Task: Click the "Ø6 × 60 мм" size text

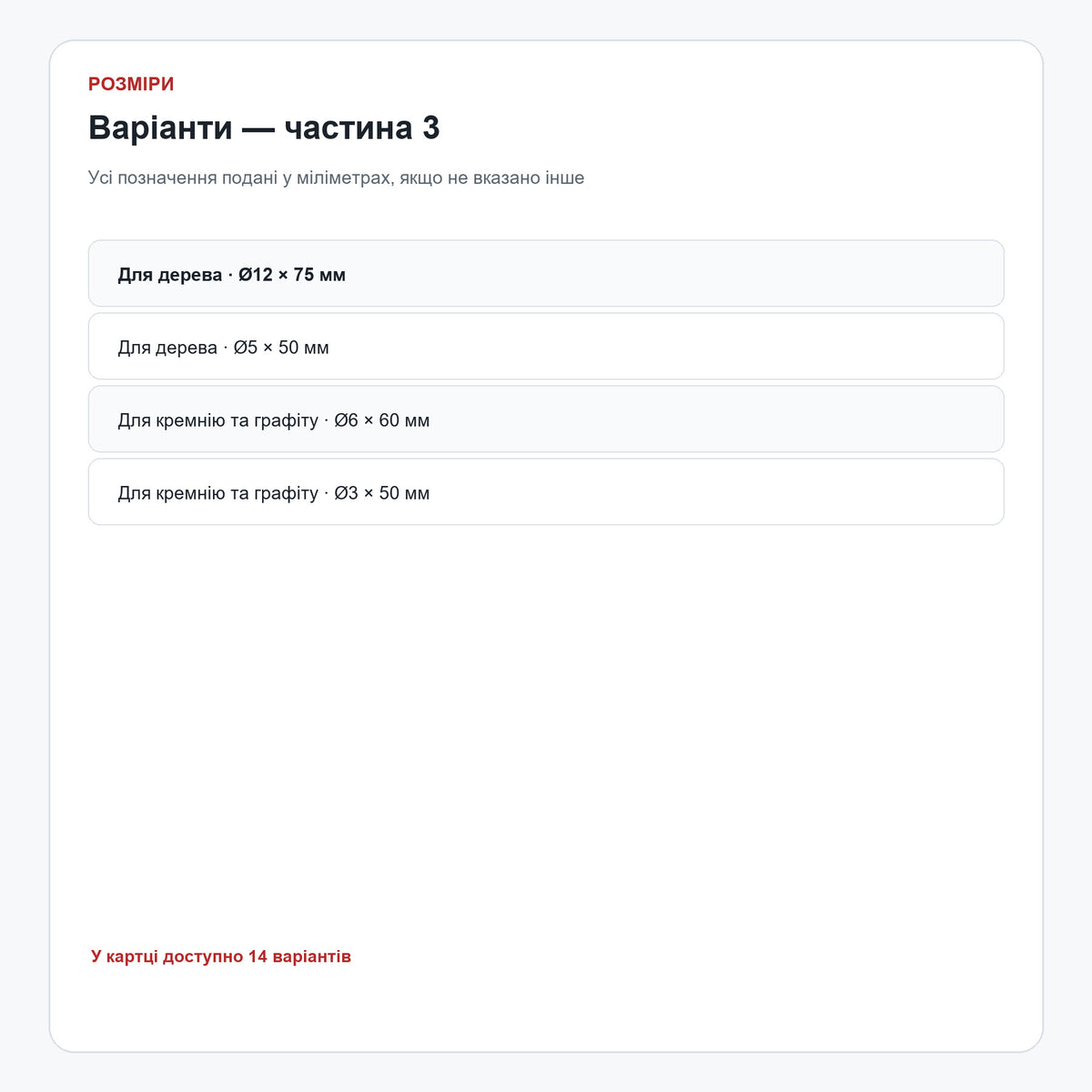Action: coord(382,420)
